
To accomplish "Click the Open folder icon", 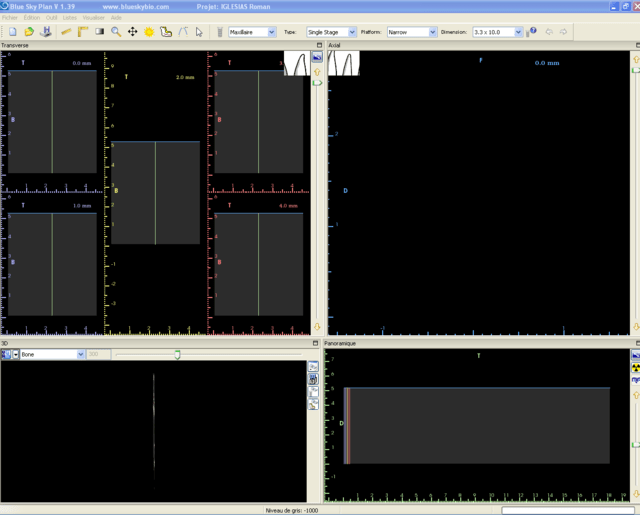I will (x=28, y=32).
